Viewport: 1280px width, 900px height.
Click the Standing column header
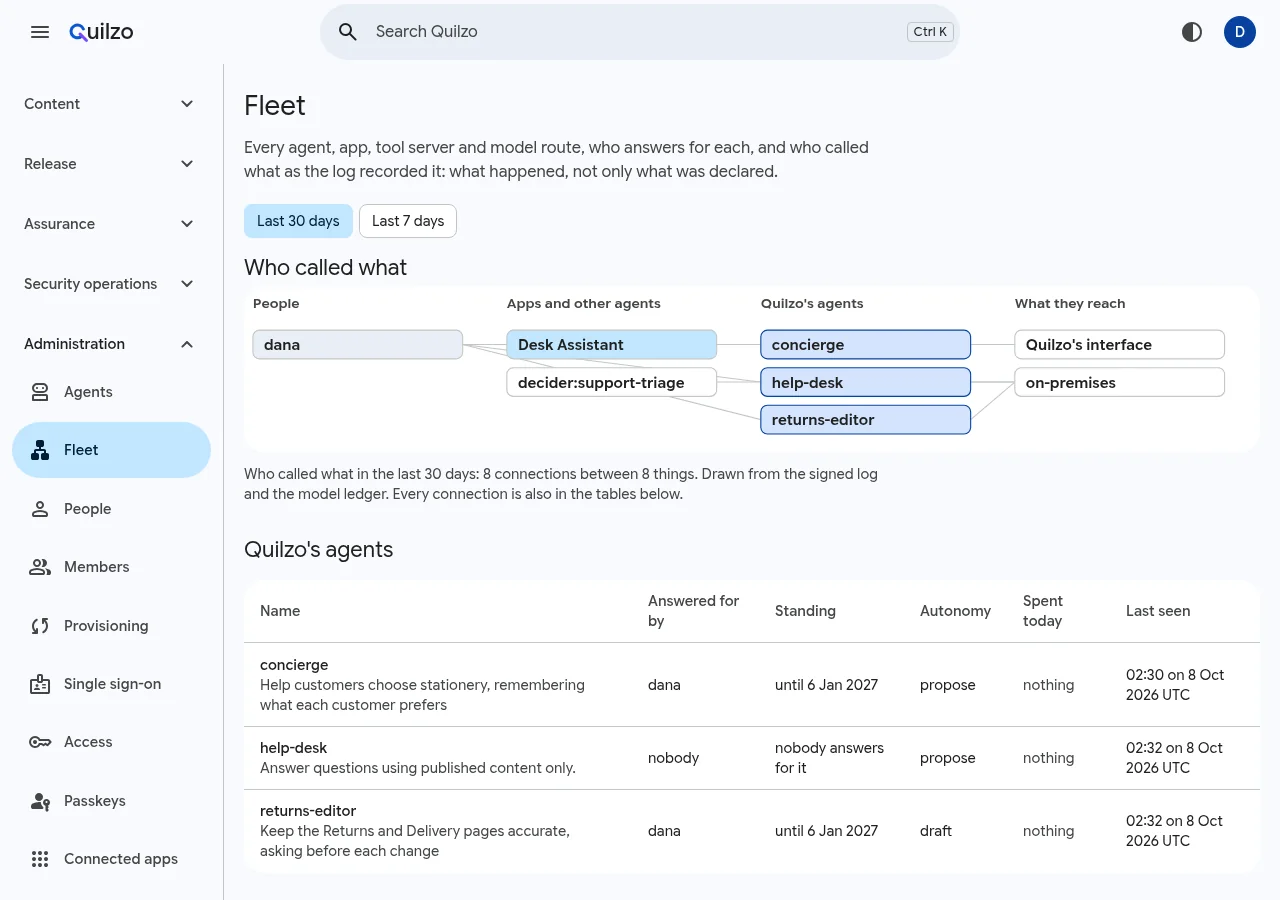tap(805, 611)
